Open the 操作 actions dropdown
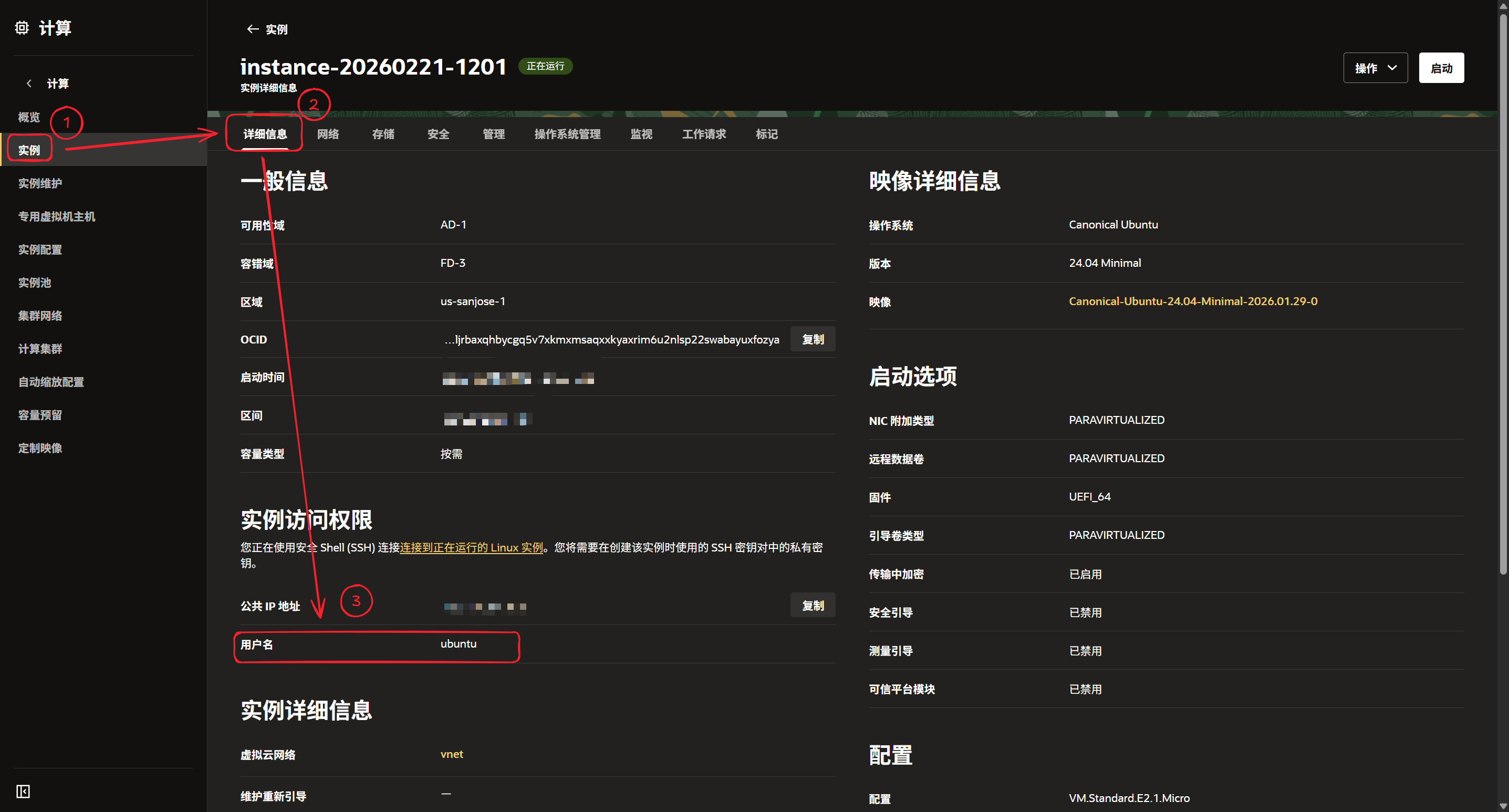1509x812 pixels. point(1375,67)
